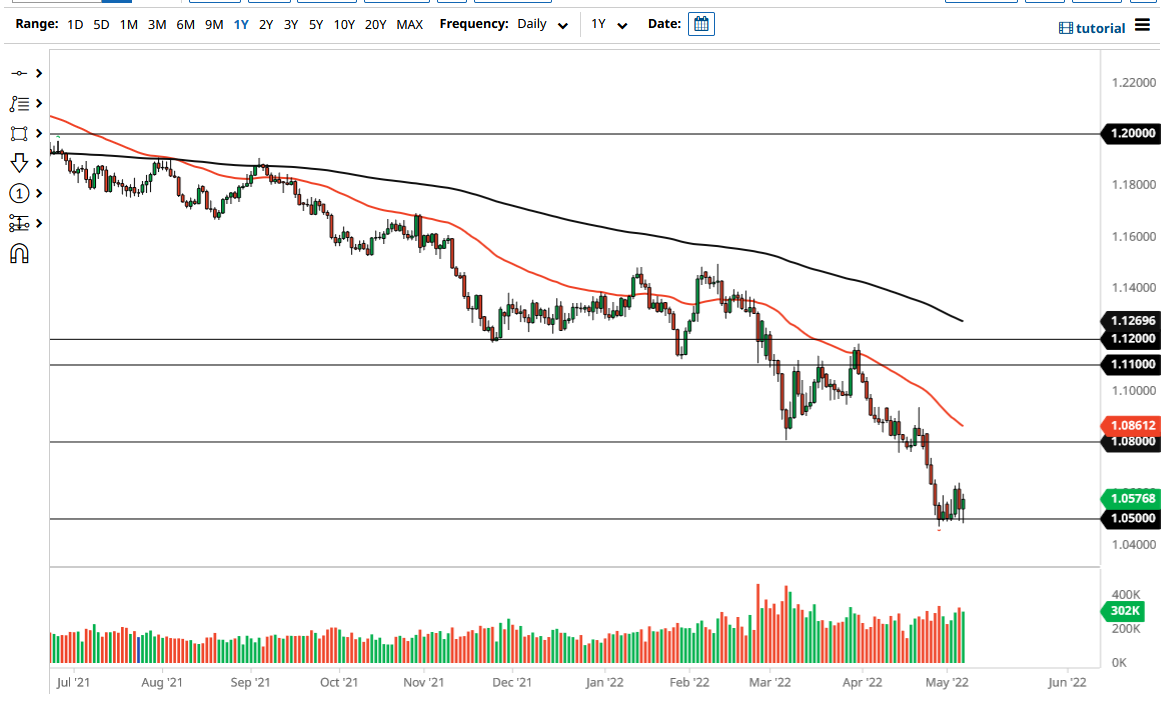Select the rectangle shape tool
Screen dimensions: 1163x705
coord(20,132)
